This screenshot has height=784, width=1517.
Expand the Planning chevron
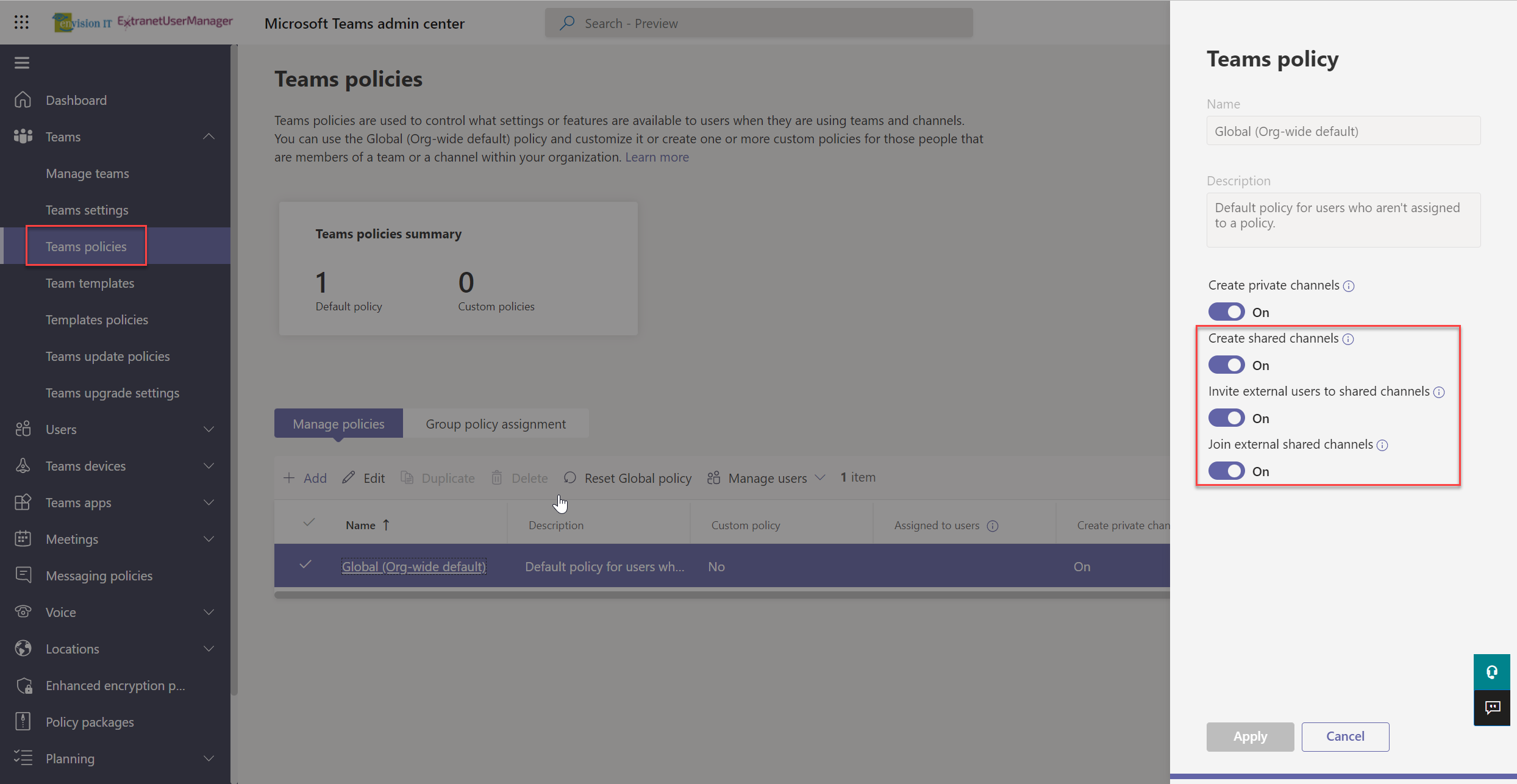[x=209, y=758]
